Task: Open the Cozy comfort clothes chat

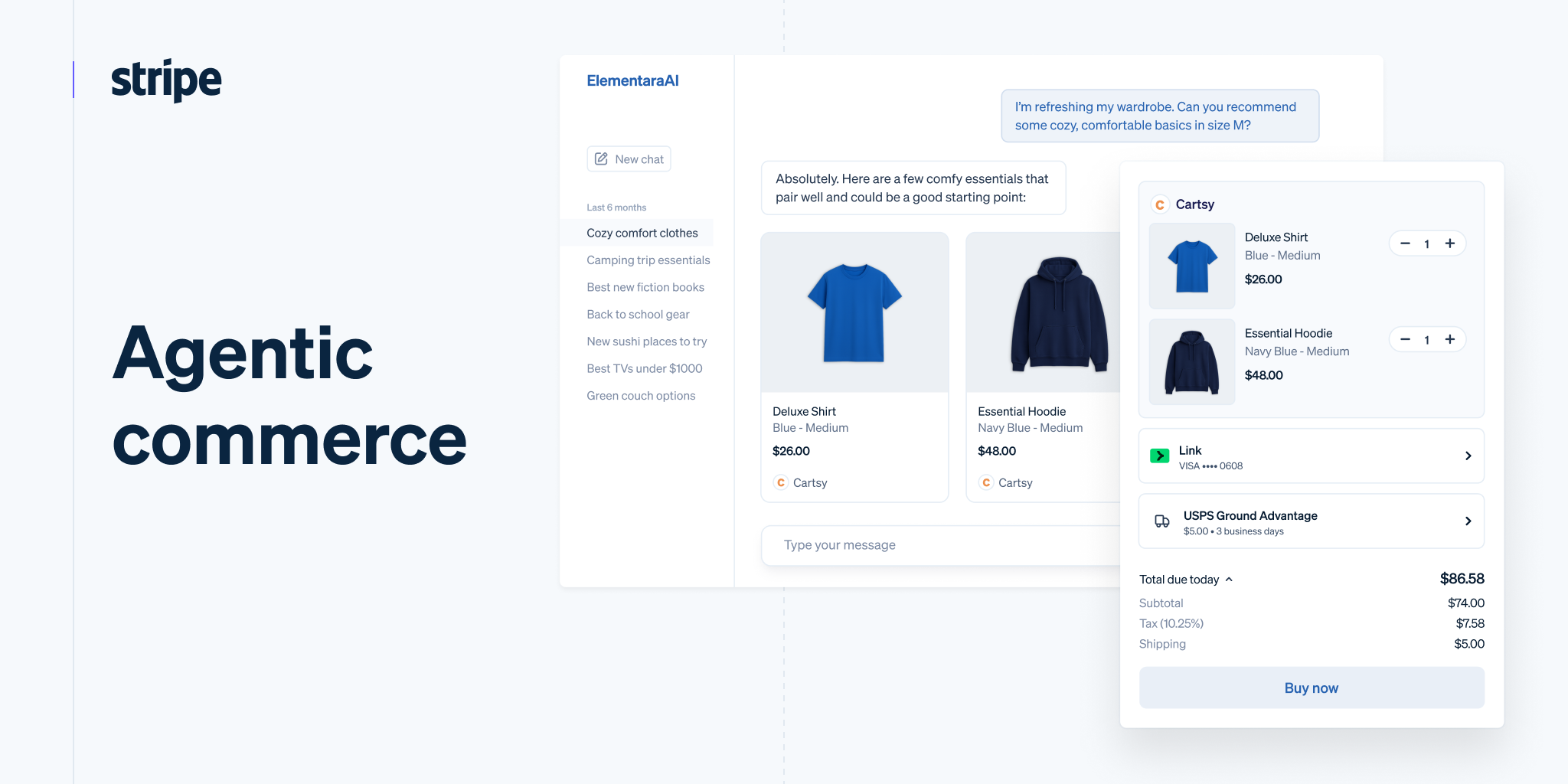Action: (x=642, y=233)
